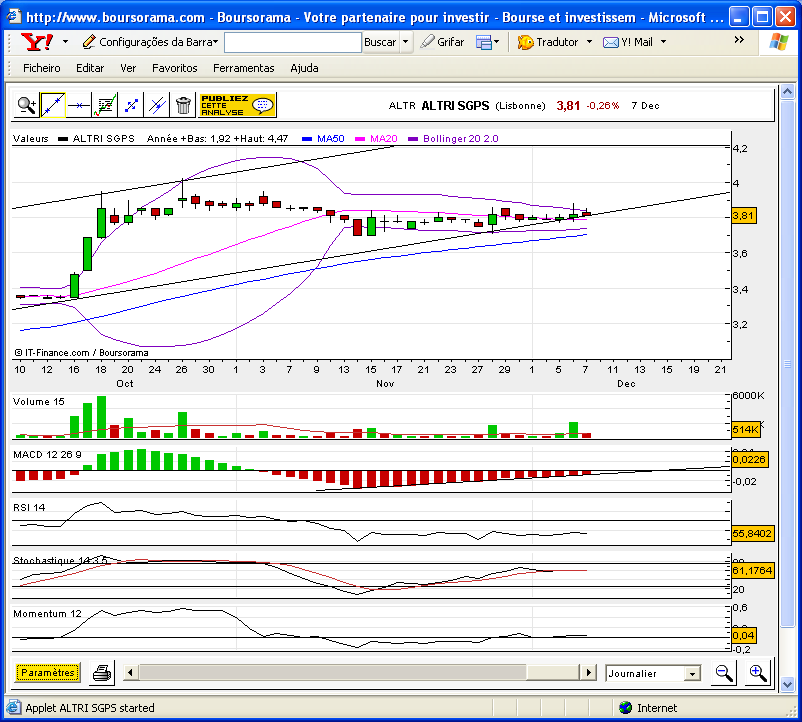Click the RSI 14 panel label

tap(29, 507)
